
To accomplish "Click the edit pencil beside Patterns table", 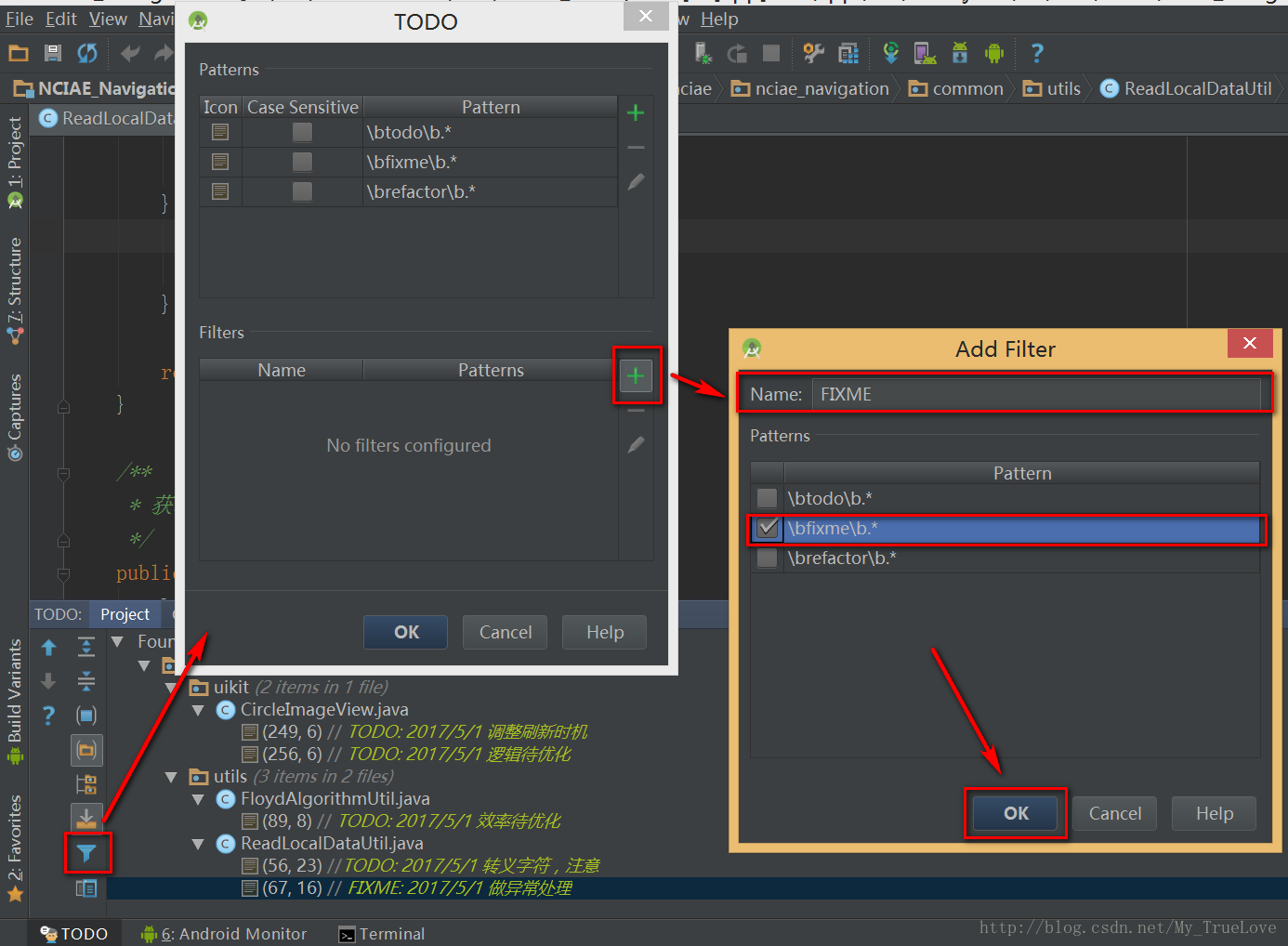I will tap(636, 182).
